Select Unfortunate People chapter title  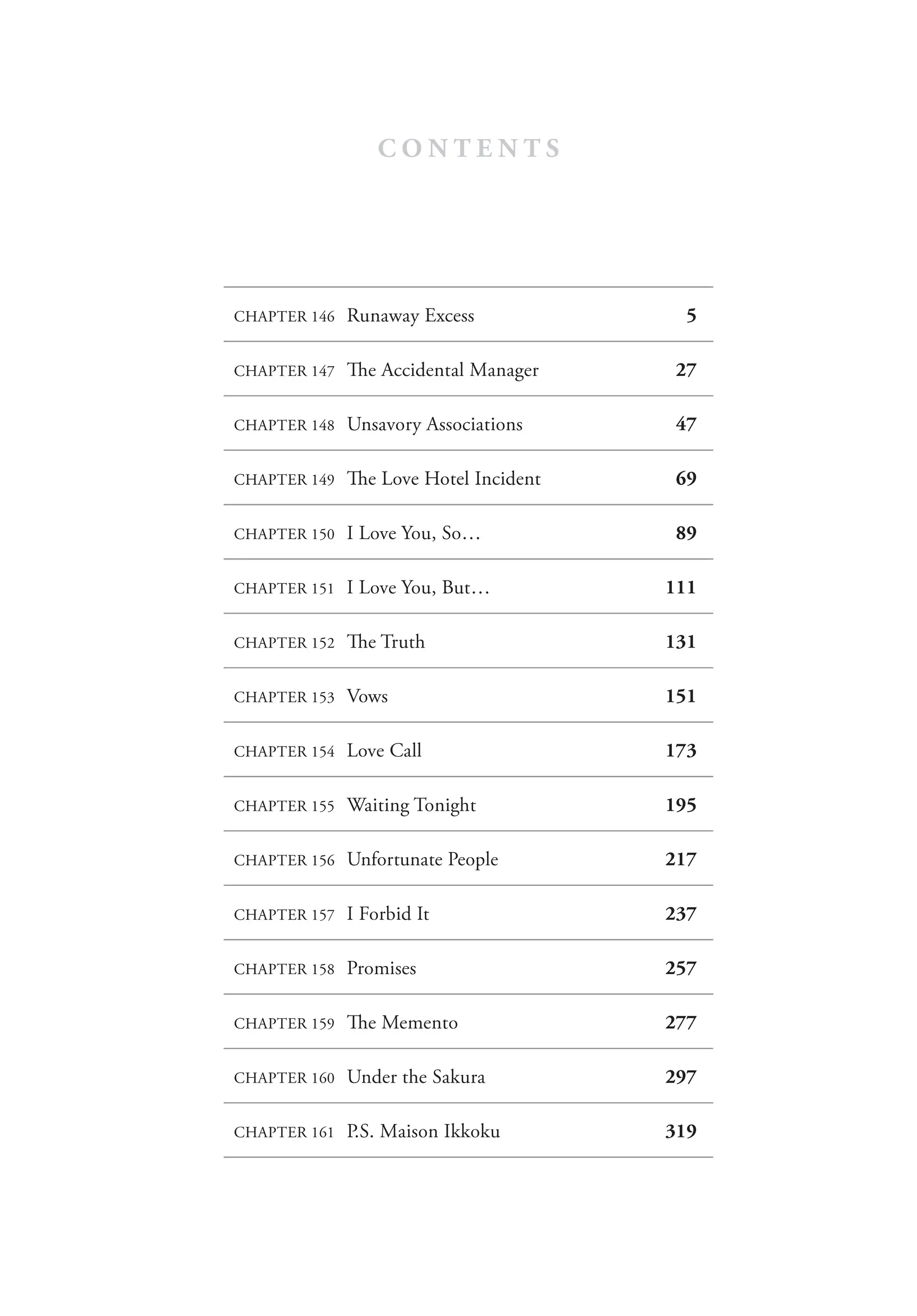423,860
